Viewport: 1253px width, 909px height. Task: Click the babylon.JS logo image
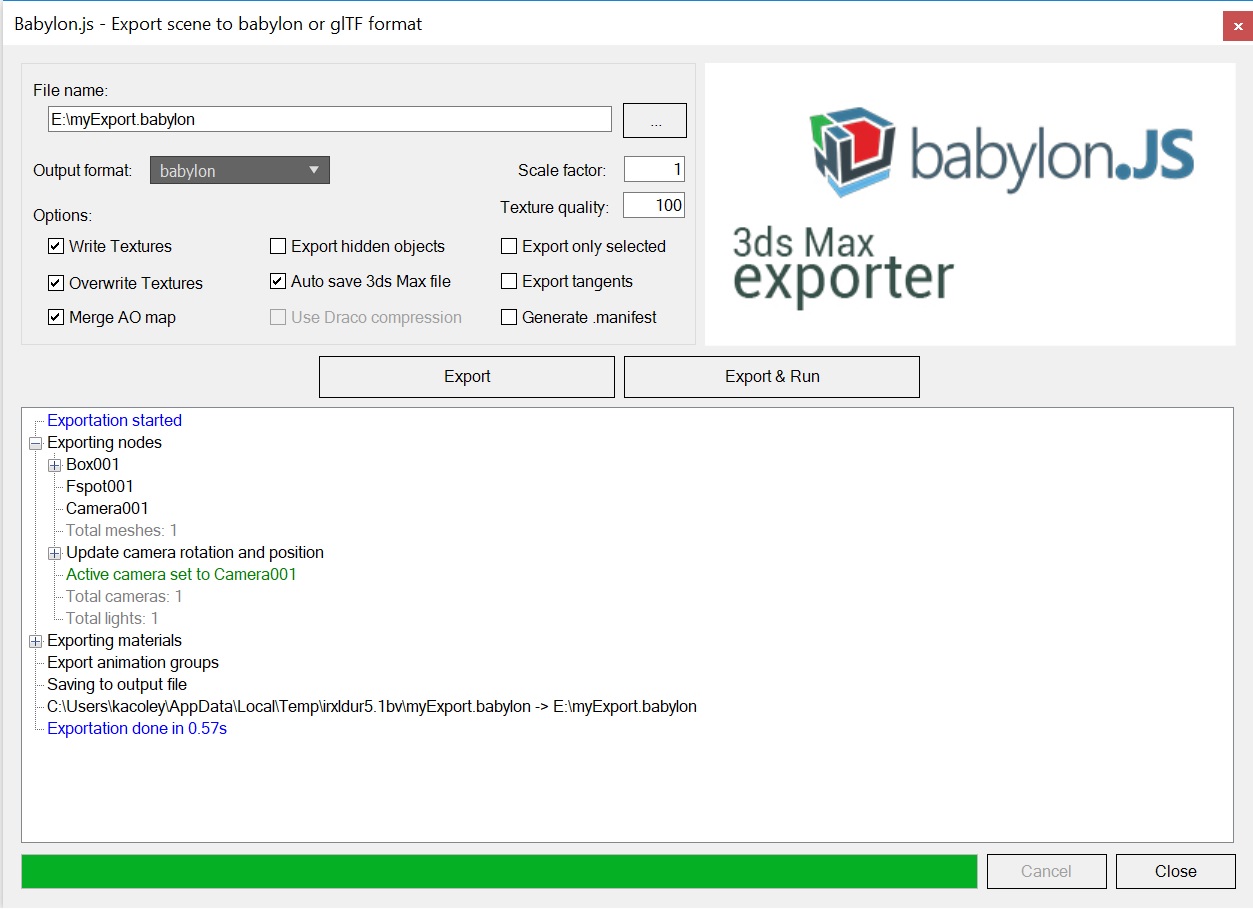pos(1001,152)
